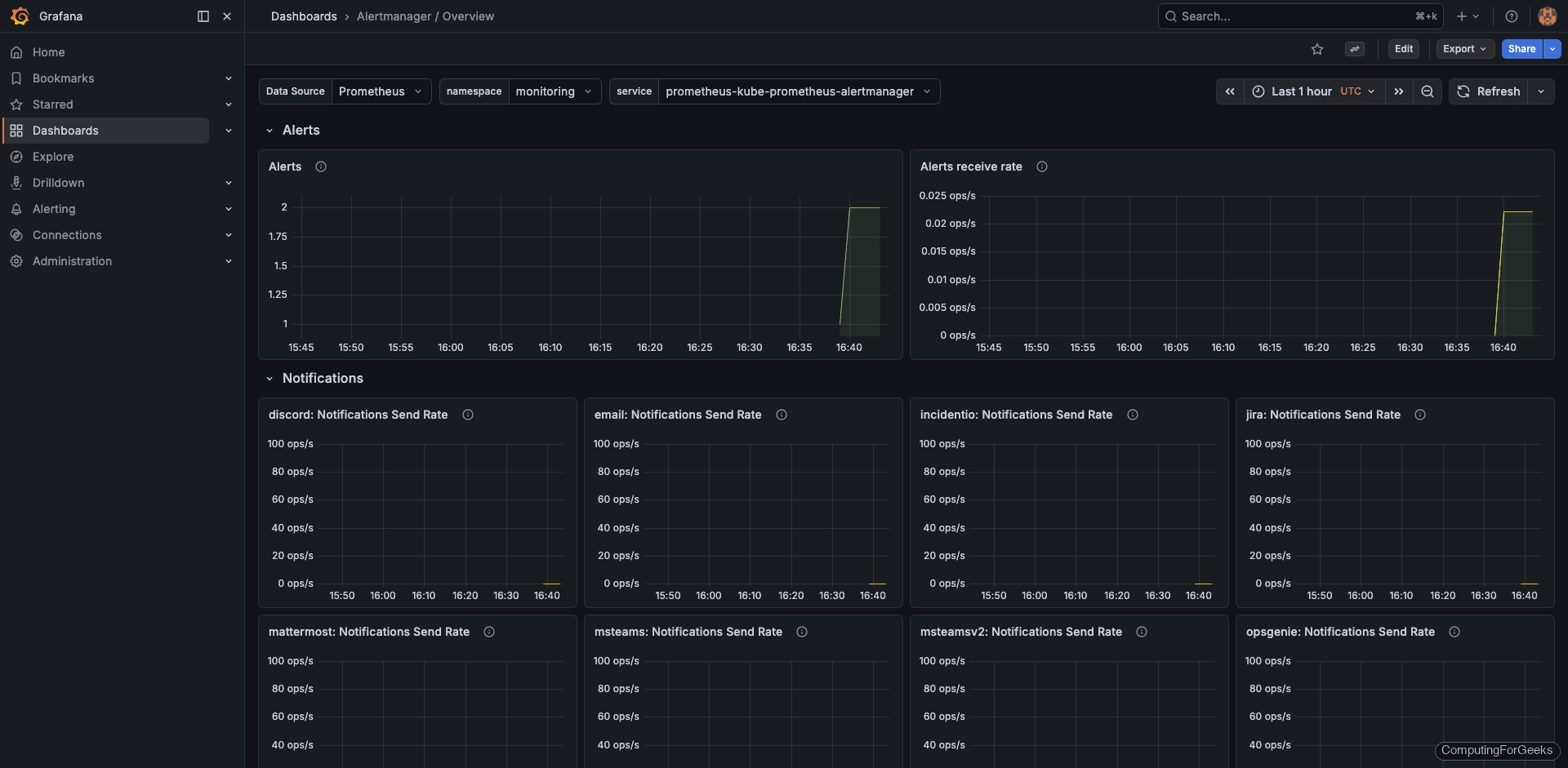This screenshot has height=768, width=1568.
Task: Mark dashboard as favorite with star
Action: (x=1317, y=49)
